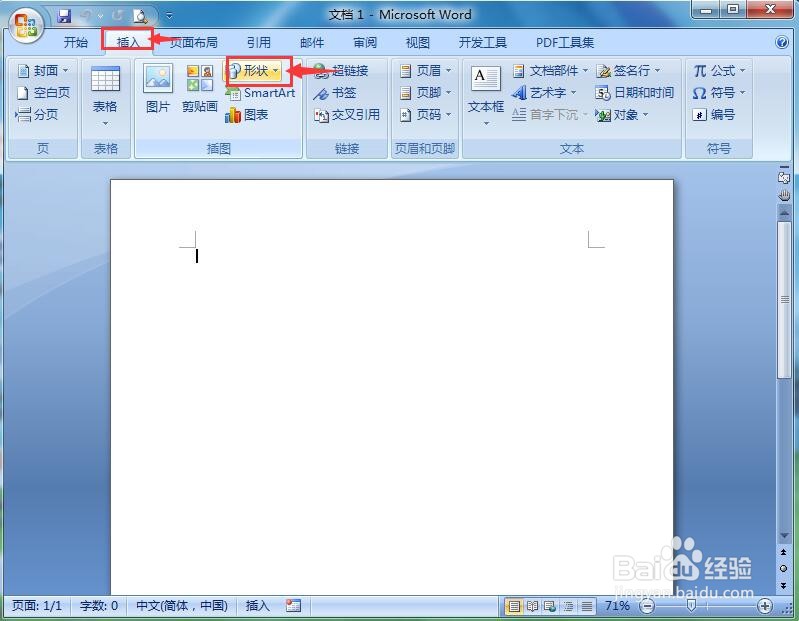Switch to the Page Layout (页面布局) tab

[x=193, y=42]
